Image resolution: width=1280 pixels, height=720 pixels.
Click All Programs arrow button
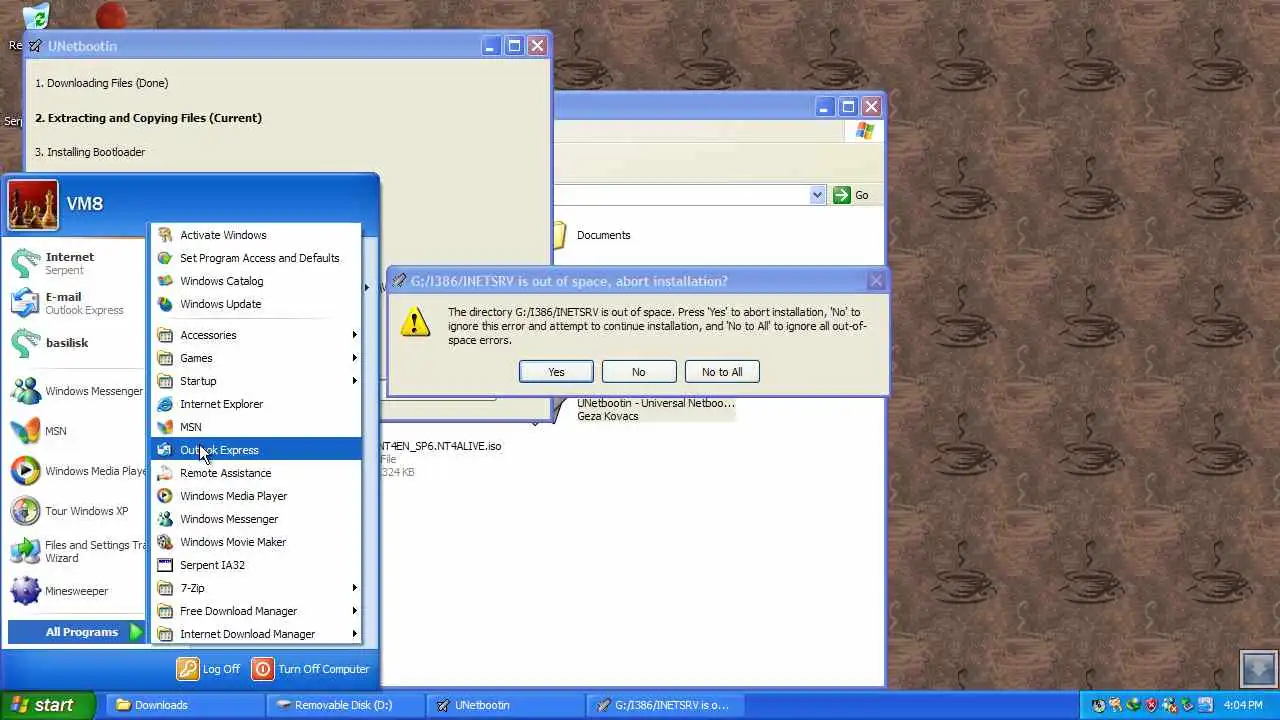136,632
